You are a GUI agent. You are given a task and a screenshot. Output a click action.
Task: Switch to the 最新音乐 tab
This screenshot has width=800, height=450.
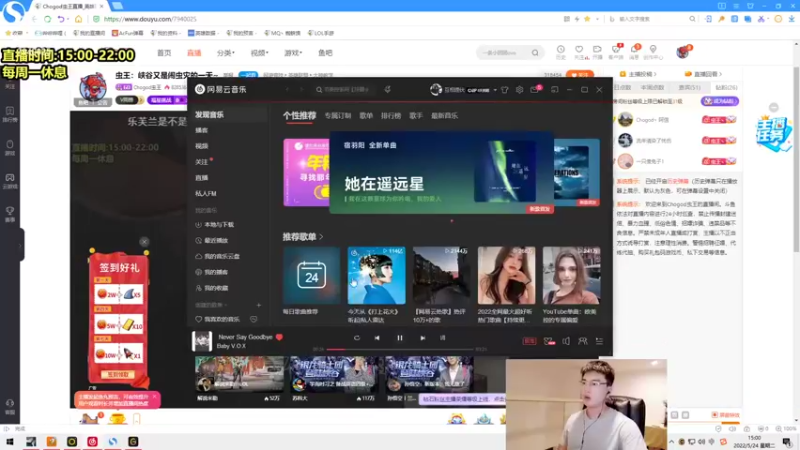point(444,116)
